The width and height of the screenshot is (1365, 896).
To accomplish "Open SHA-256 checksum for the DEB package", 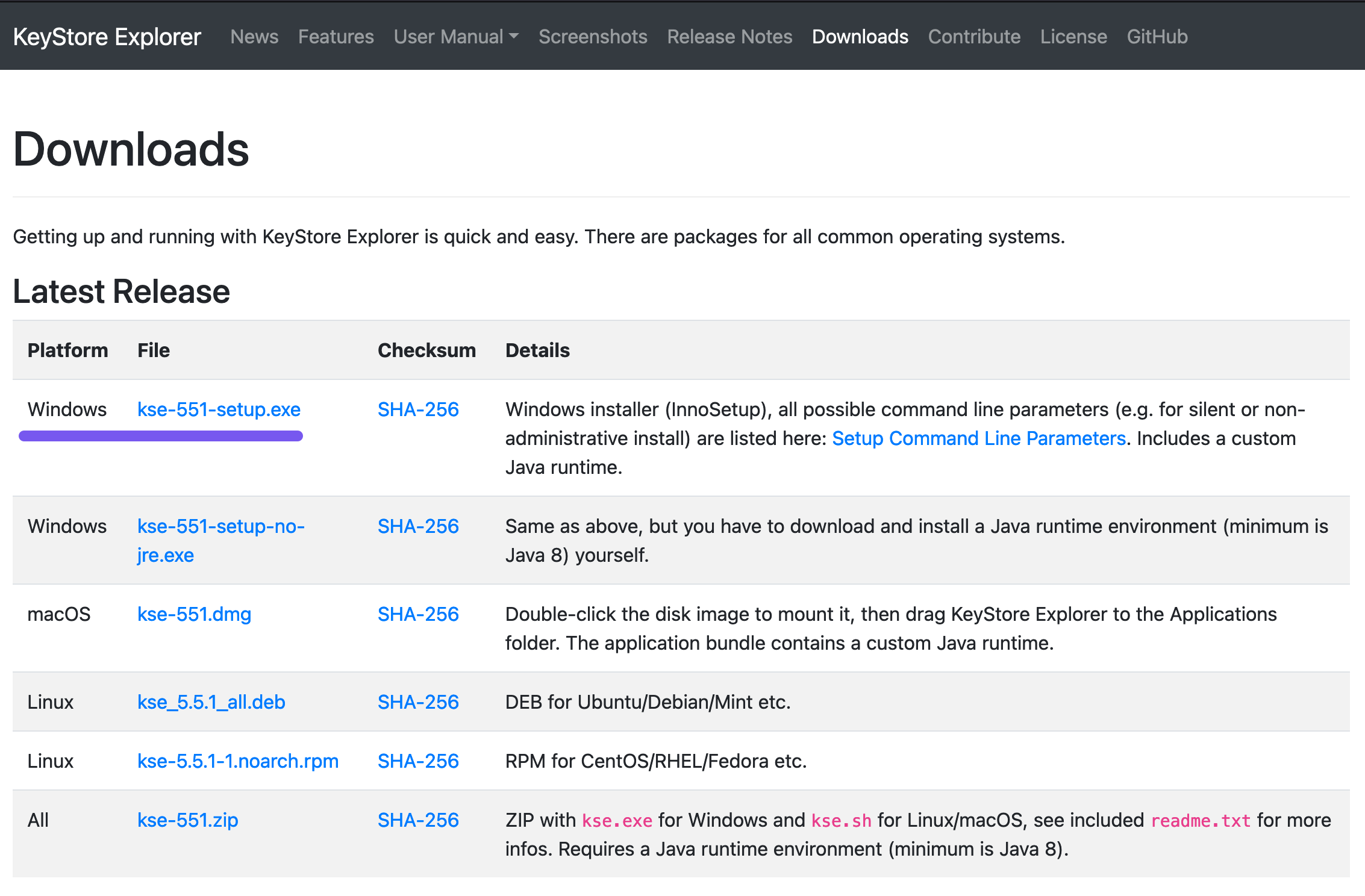I will (417, 702).
